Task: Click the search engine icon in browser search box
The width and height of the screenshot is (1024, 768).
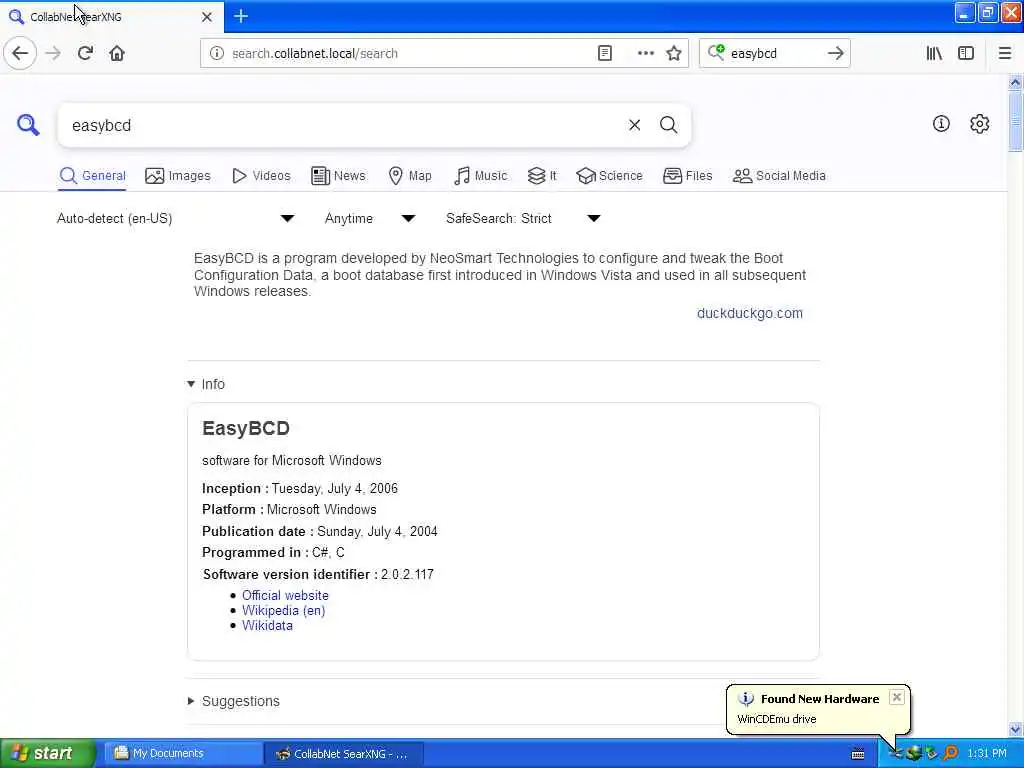Action: coord(716,52)
